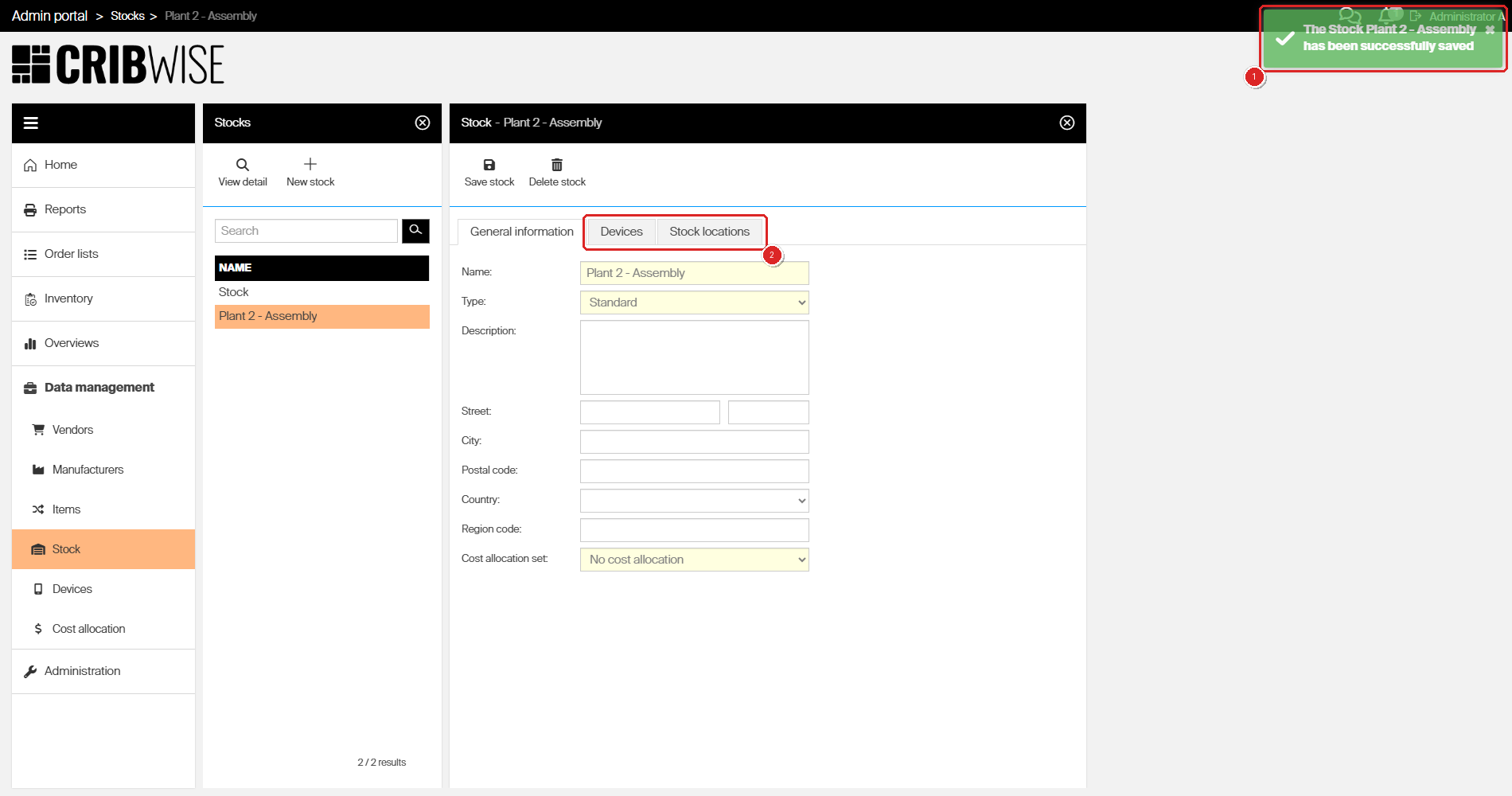The width and height of the screenshot is (1512, 796).
Task: Click the Name input field
Action: click(695, 273)
